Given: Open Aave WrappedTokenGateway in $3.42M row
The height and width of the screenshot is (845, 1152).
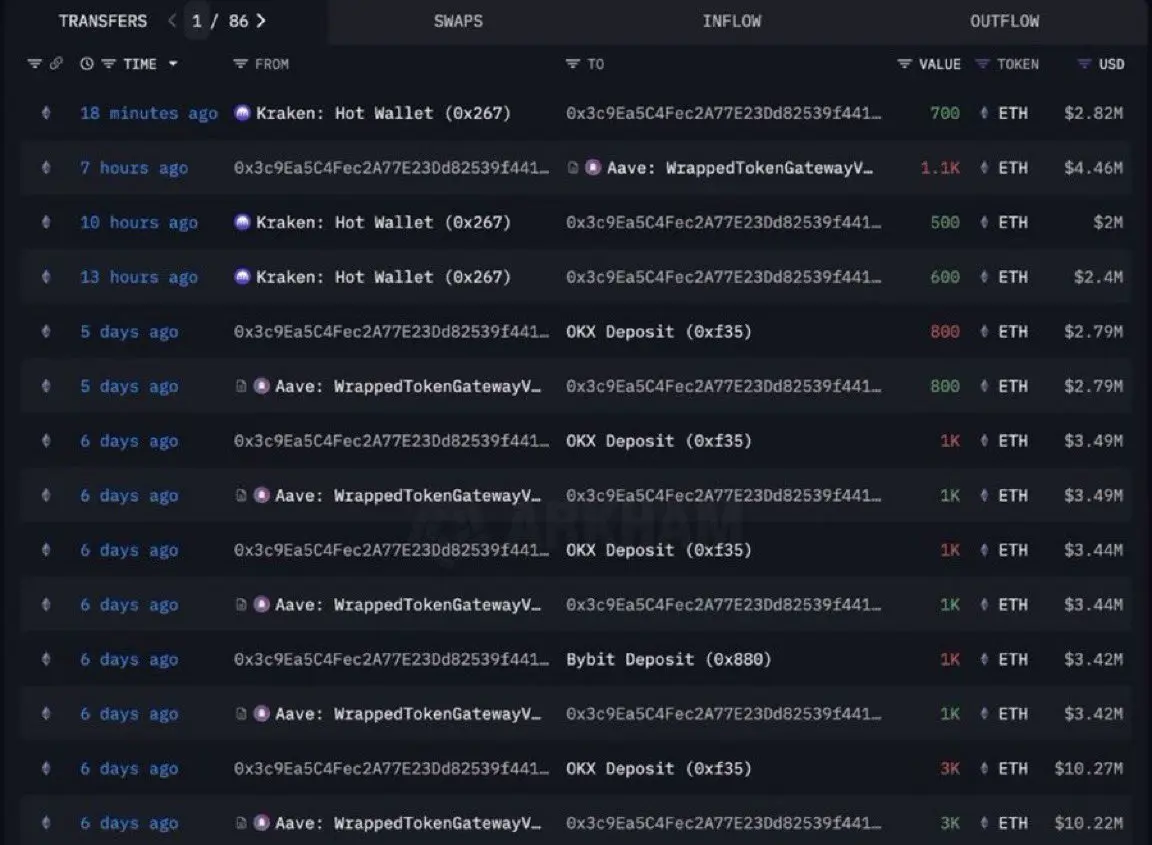Looking at the screenshot, I should pos(408,713).
